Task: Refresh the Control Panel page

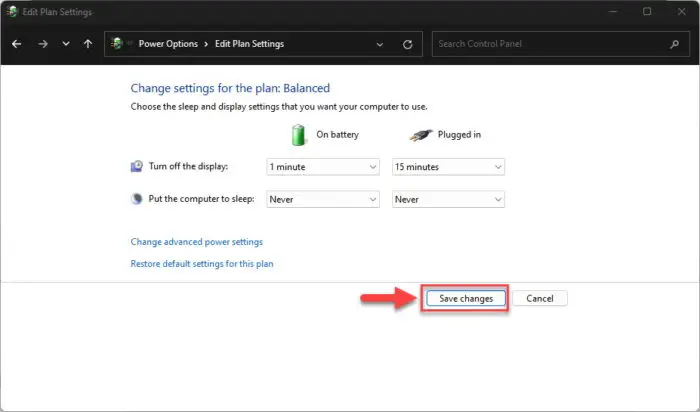Action: (x=407, y=44)
